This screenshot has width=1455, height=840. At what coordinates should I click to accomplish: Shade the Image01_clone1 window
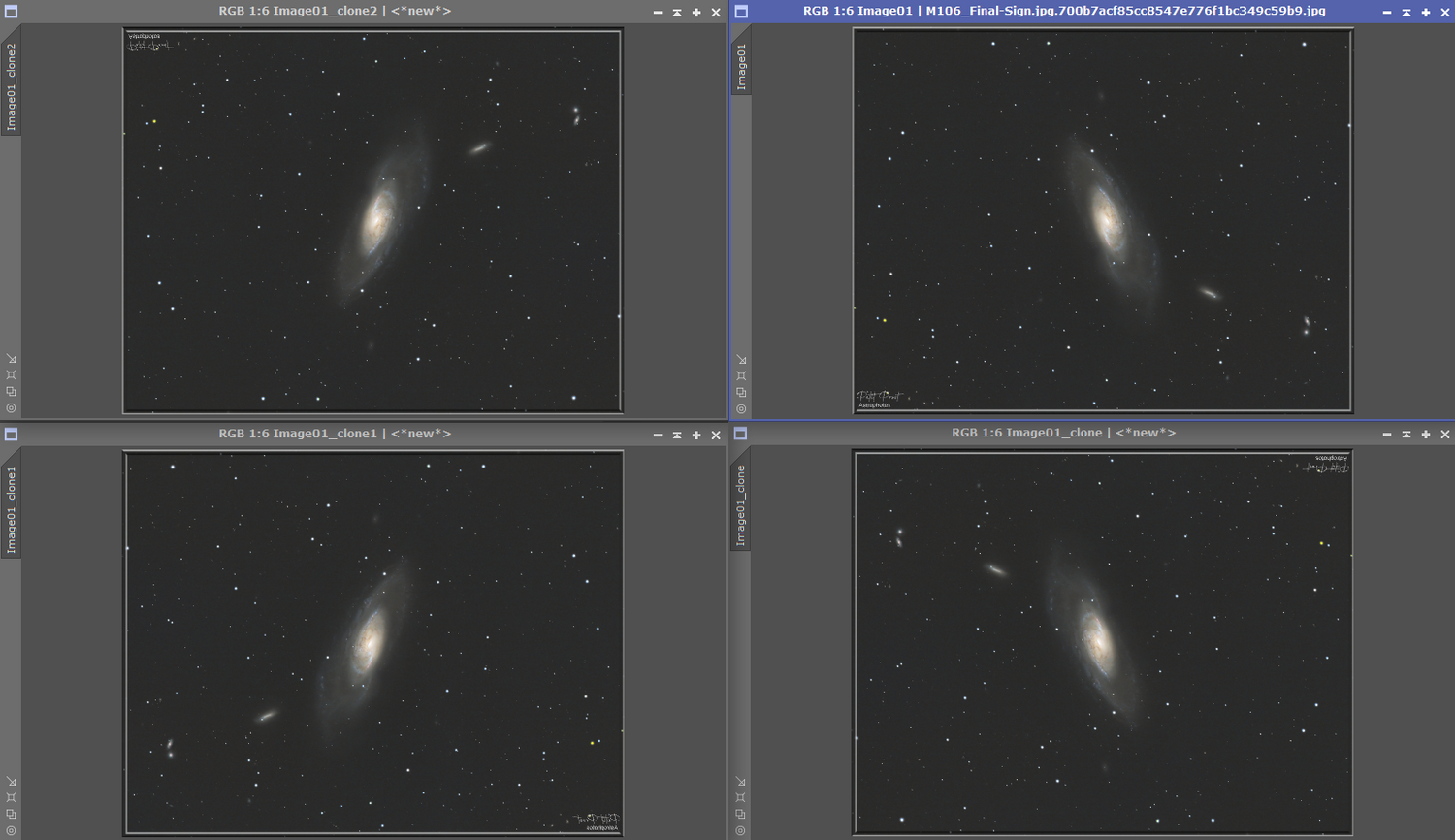click(x=677, y=436)
